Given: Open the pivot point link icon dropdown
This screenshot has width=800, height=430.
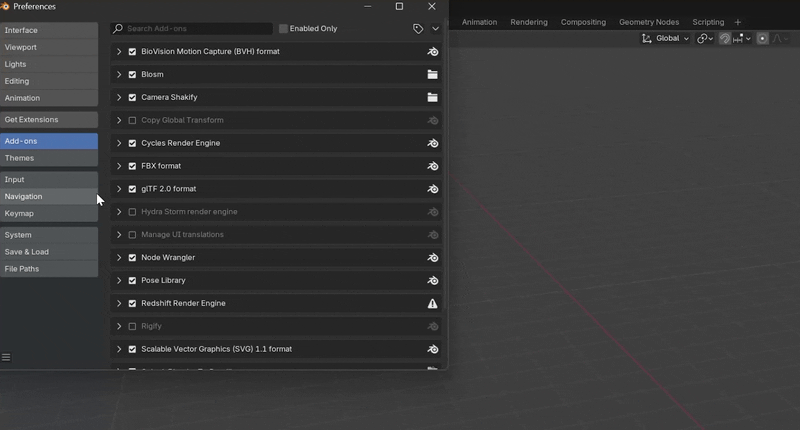Looking at the screenshot, I should [x=705, y=38].
